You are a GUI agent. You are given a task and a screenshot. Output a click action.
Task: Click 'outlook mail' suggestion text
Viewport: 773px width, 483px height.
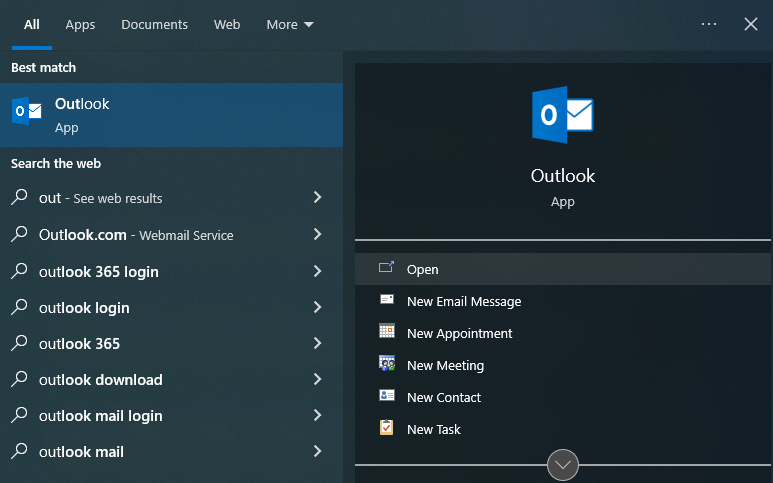tap(81, 451)
